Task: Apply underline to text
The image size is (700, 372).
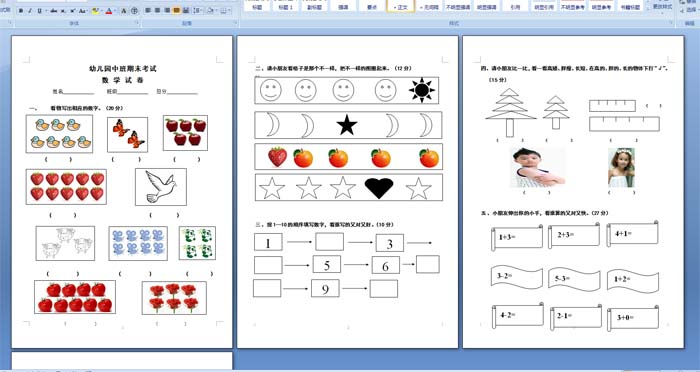Action: (x=39, y=11)
